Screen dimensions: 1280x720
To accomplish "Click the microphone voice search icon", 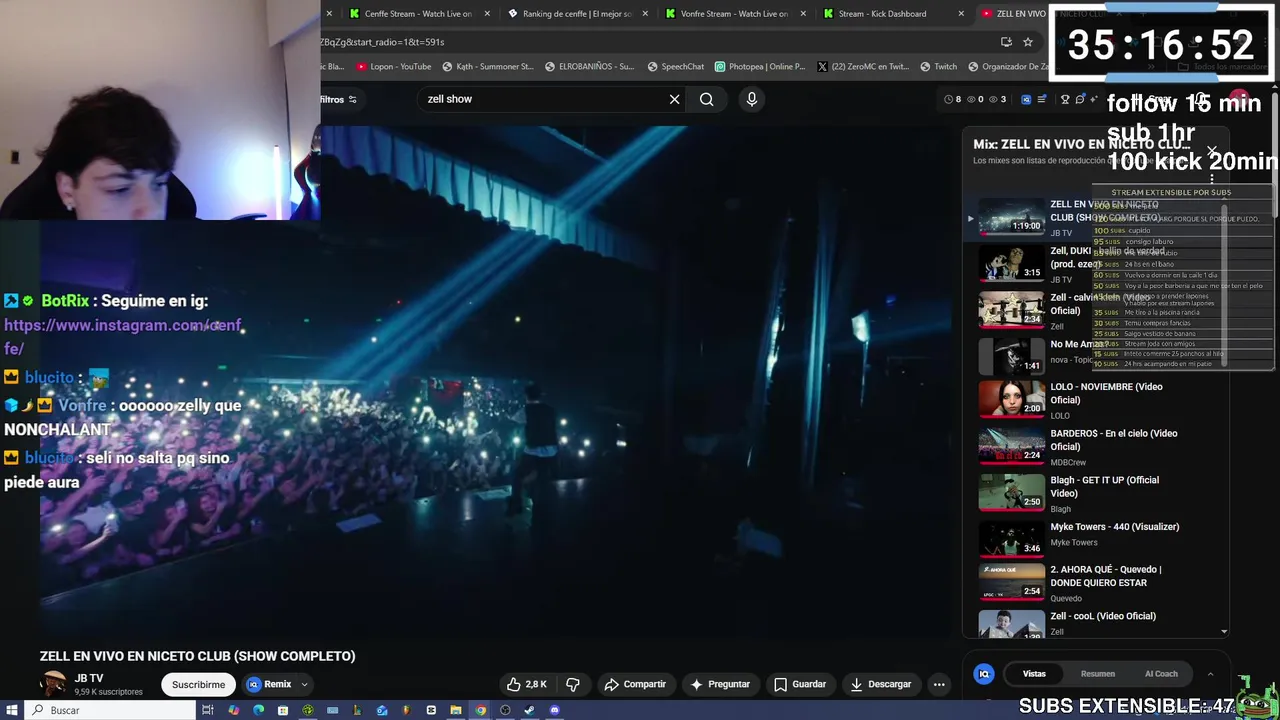I will pyautogui.click(x=752, y=99).
